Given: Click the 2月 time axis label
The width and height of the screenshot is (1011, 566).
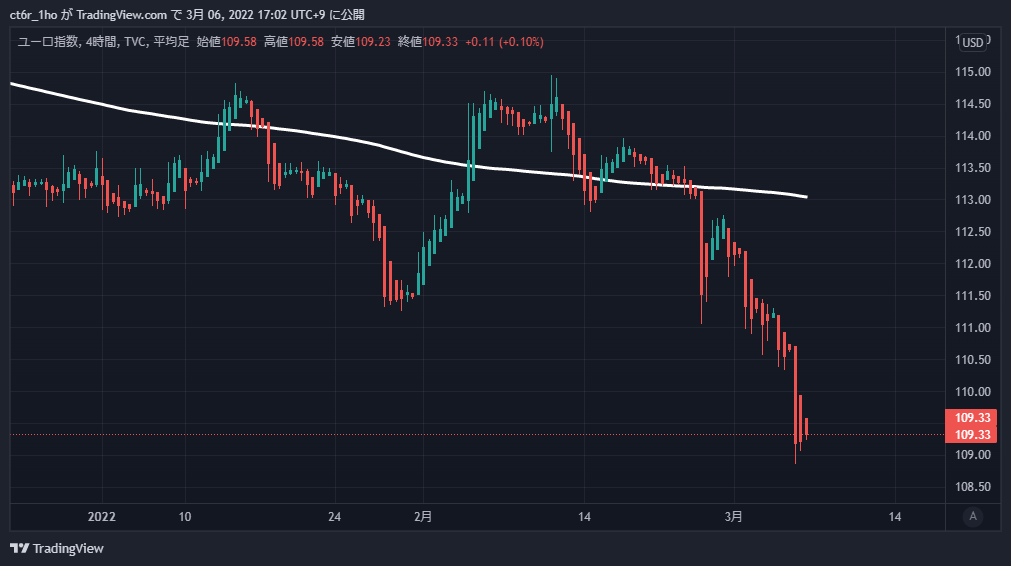Looking at the screenshot, I should 423,517.
